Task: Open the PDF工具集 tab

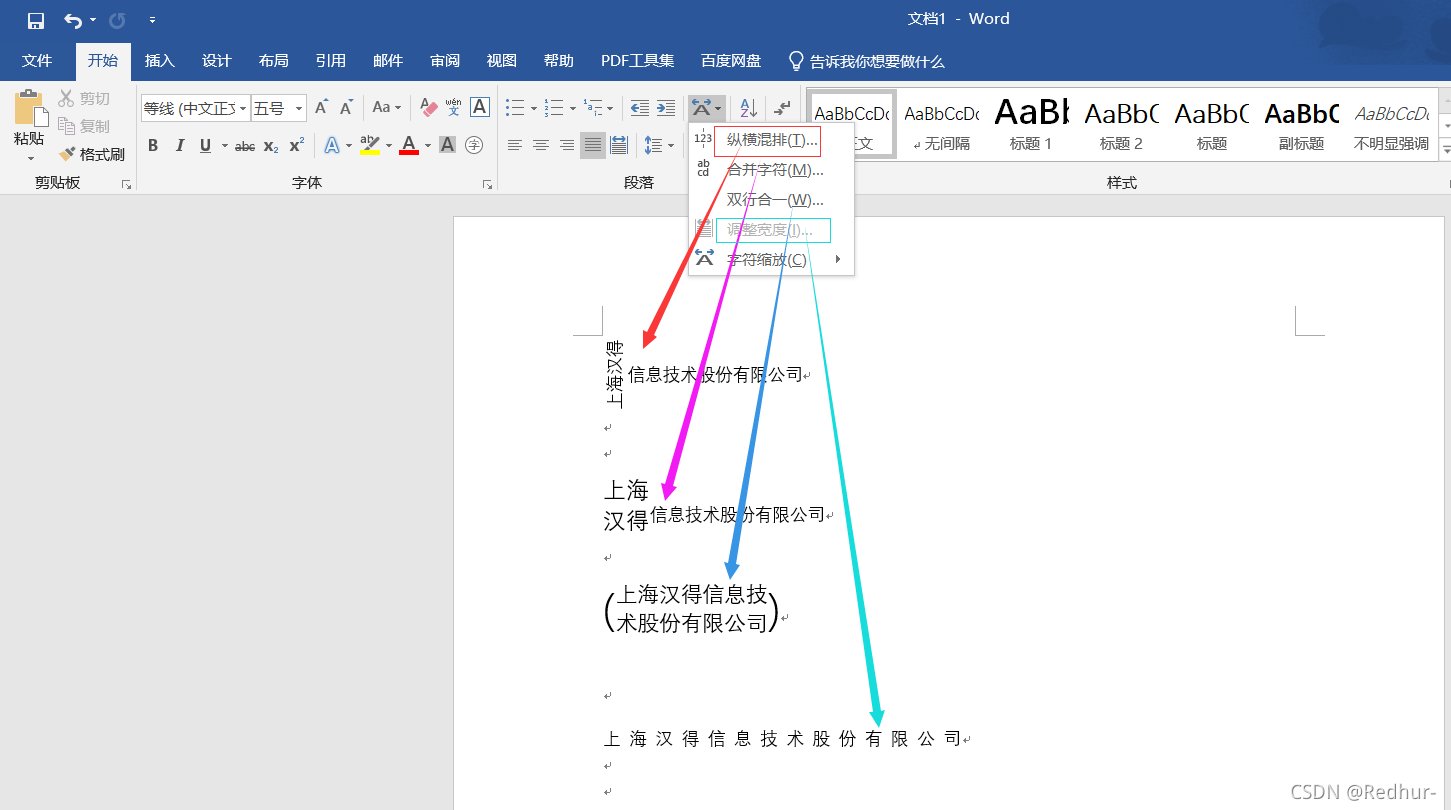Action: (x=638, y=61)
